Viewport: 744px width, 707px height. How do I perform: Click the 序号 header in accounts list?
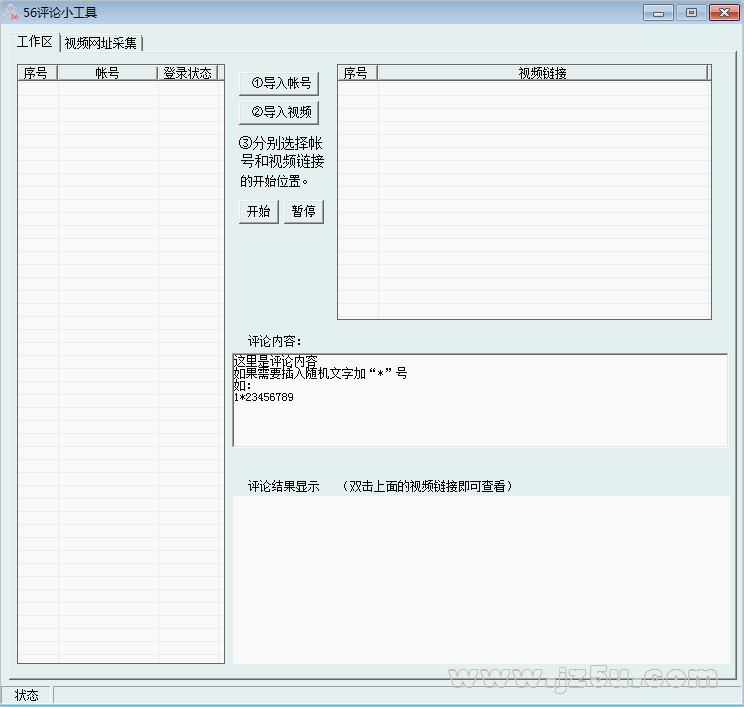tap(37, 73)
